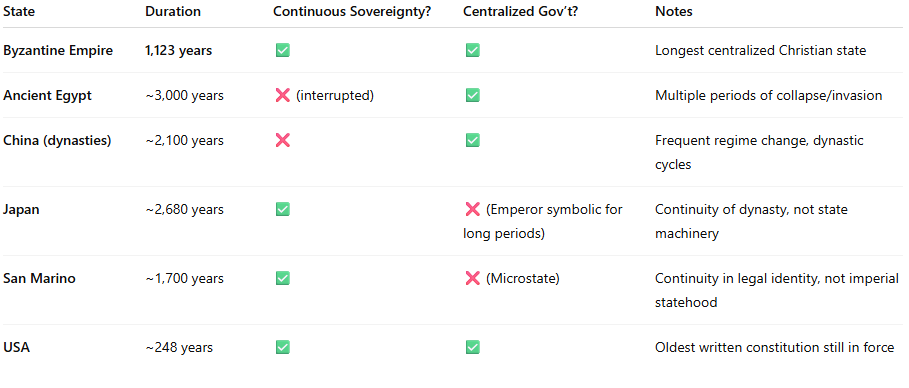This screenshot has height=388, width=909.
Task: Click Japan centralized government red X icon
Action: 472,209
